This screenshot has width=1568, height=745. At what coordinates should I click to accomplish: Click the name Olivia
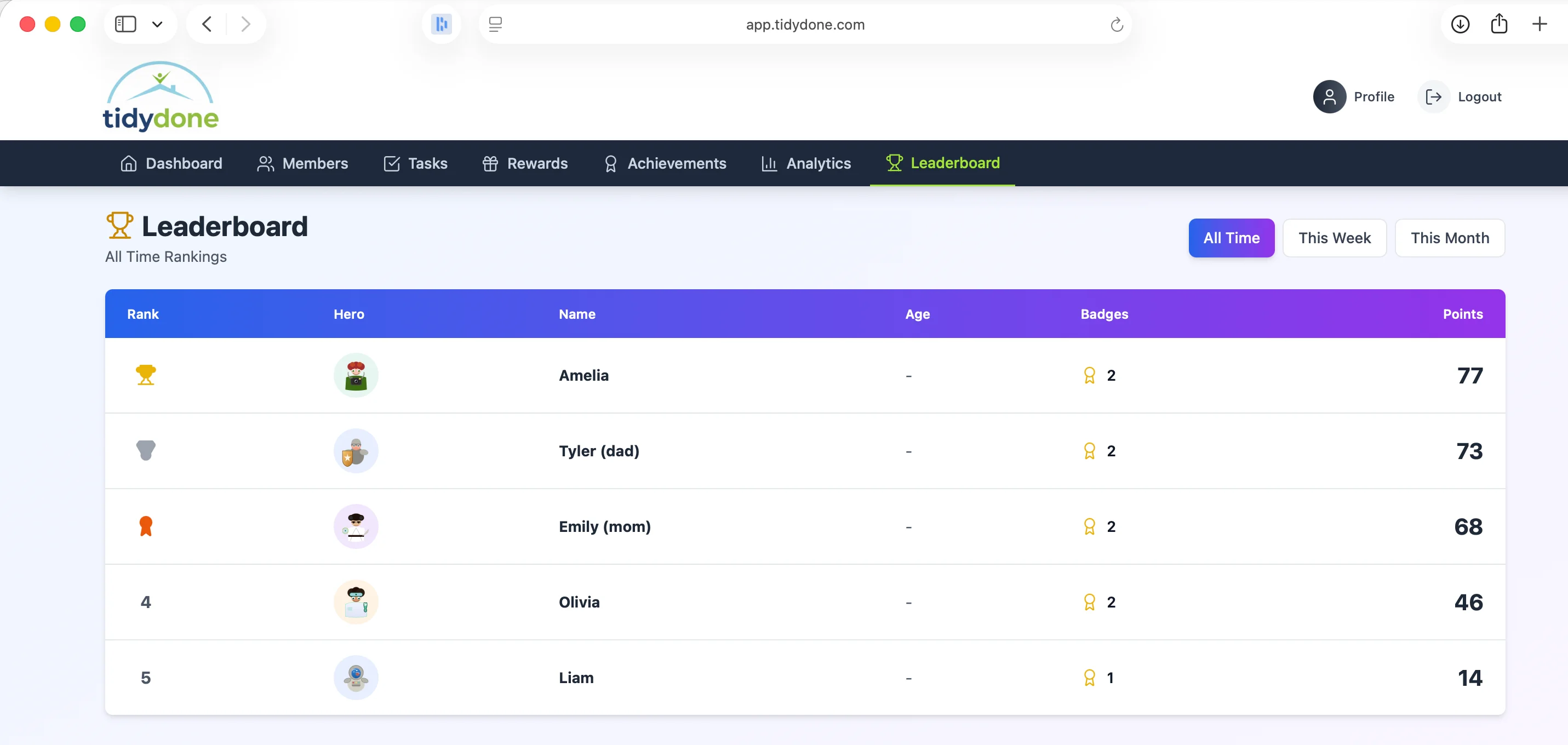(x=579, y=602)
